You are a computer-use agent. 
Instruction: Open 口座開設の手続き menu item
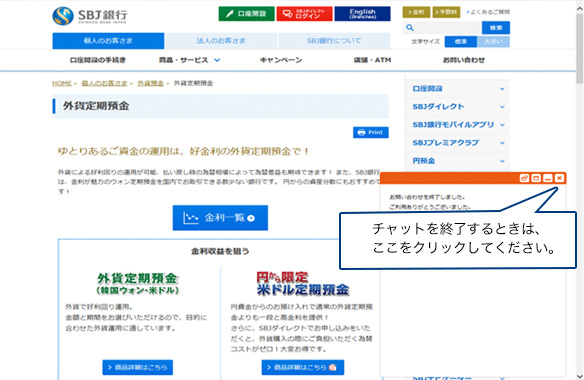pos(98,60)
